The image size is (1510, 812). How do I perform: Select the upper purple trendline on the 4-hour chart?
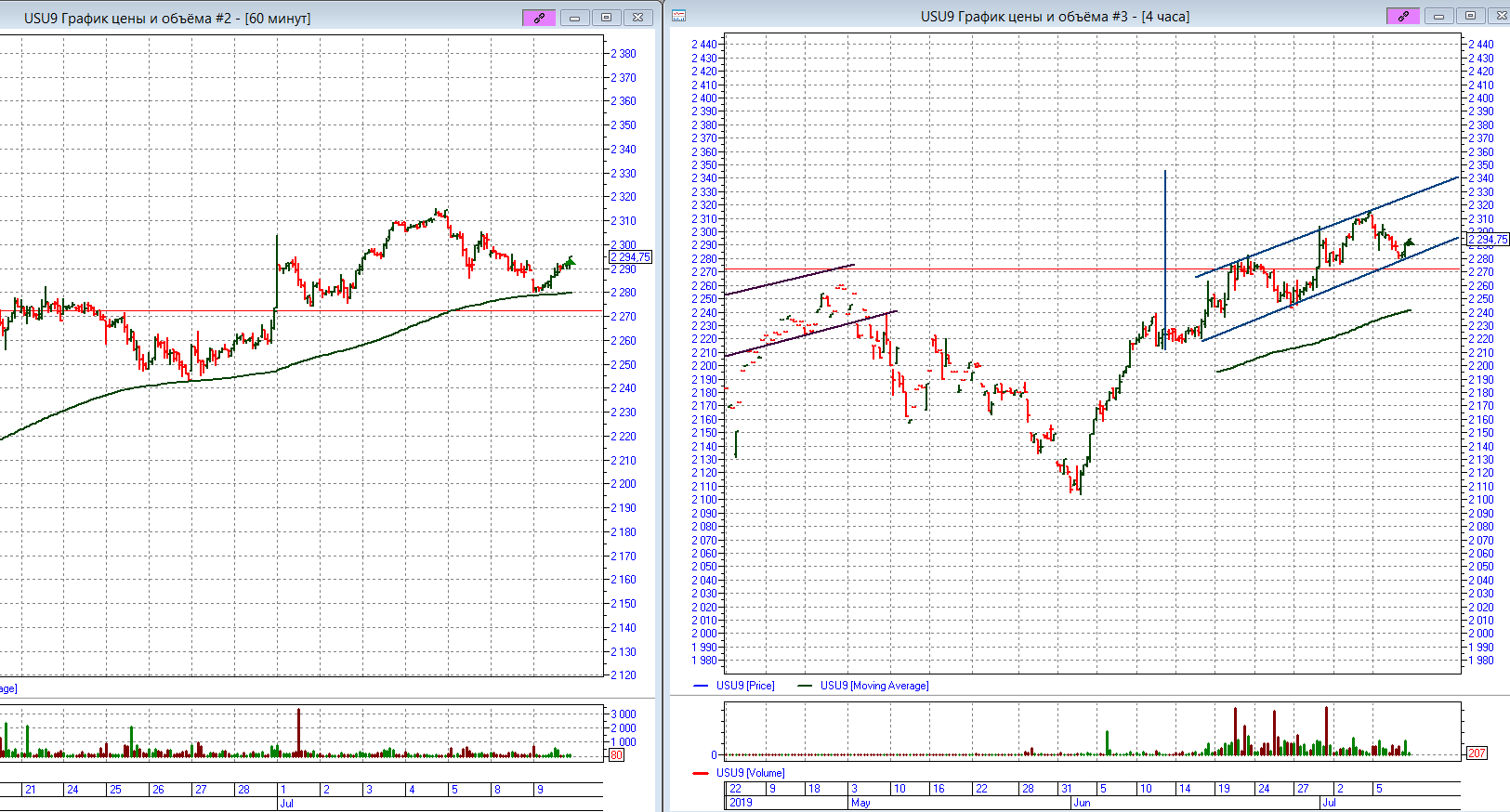[790, 281]
